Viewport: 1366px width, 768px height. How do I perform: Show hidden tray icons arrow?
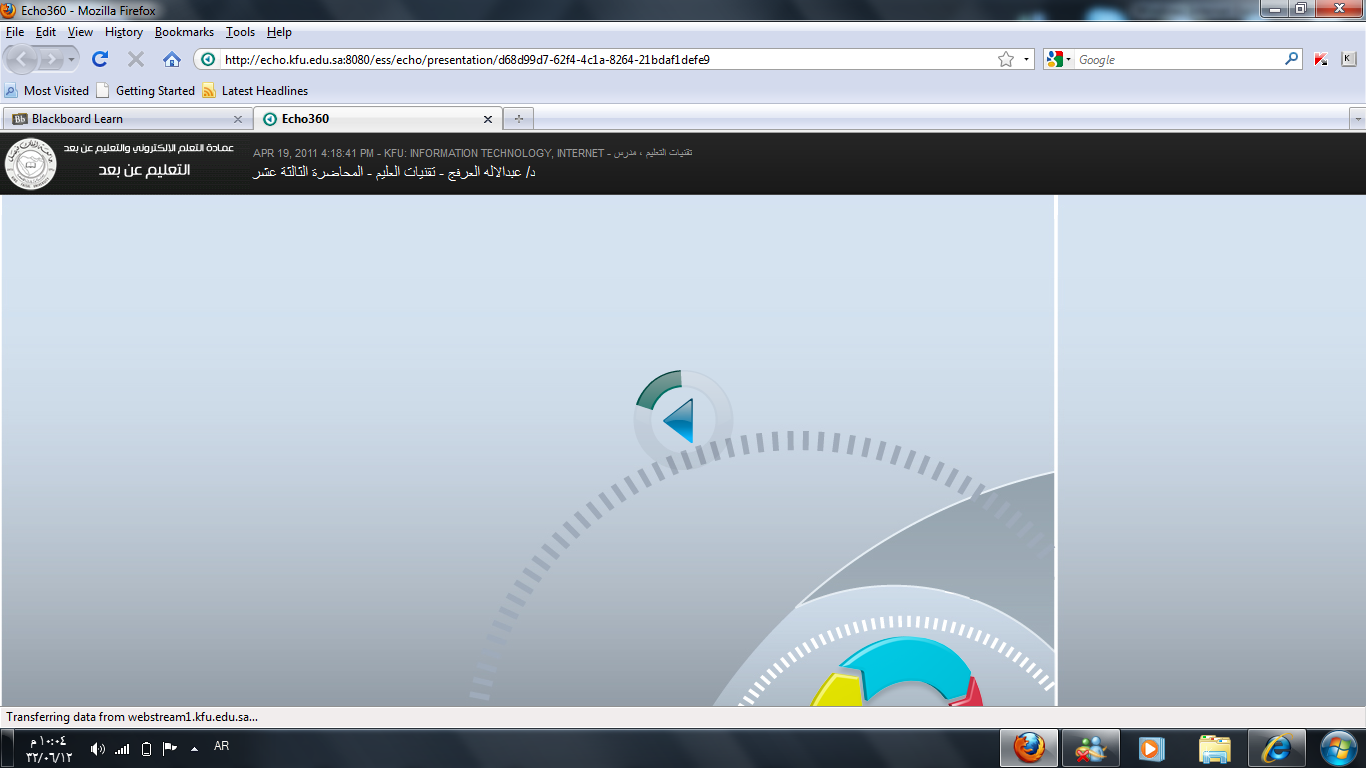pyautogui.click(x=194, y=748)
